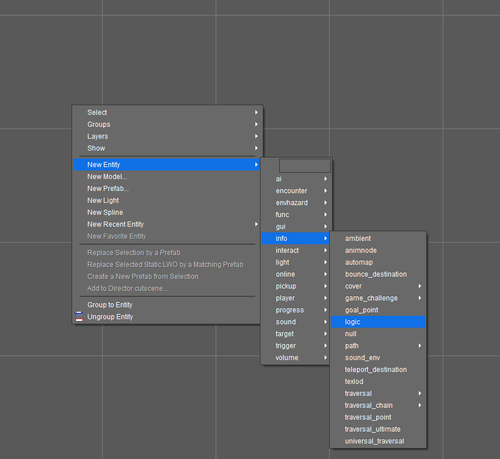Image resolution: width=500 pixels, height=459 pixels.
Task: Expand the interact entity category
Action: click(296, 251)
